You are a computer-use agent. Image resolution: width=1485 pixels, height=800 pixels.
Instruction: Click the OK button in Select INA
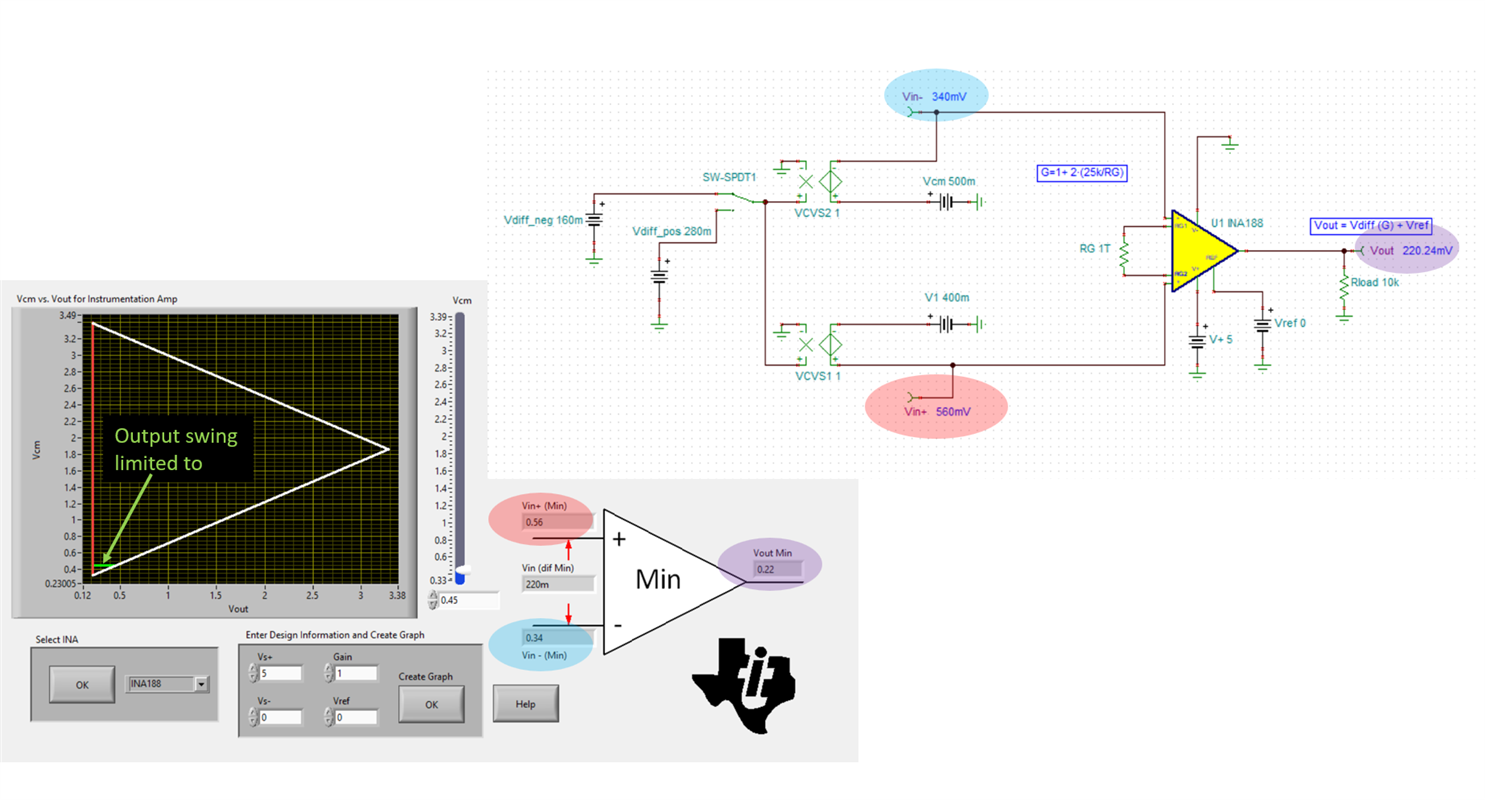[82, 684]
